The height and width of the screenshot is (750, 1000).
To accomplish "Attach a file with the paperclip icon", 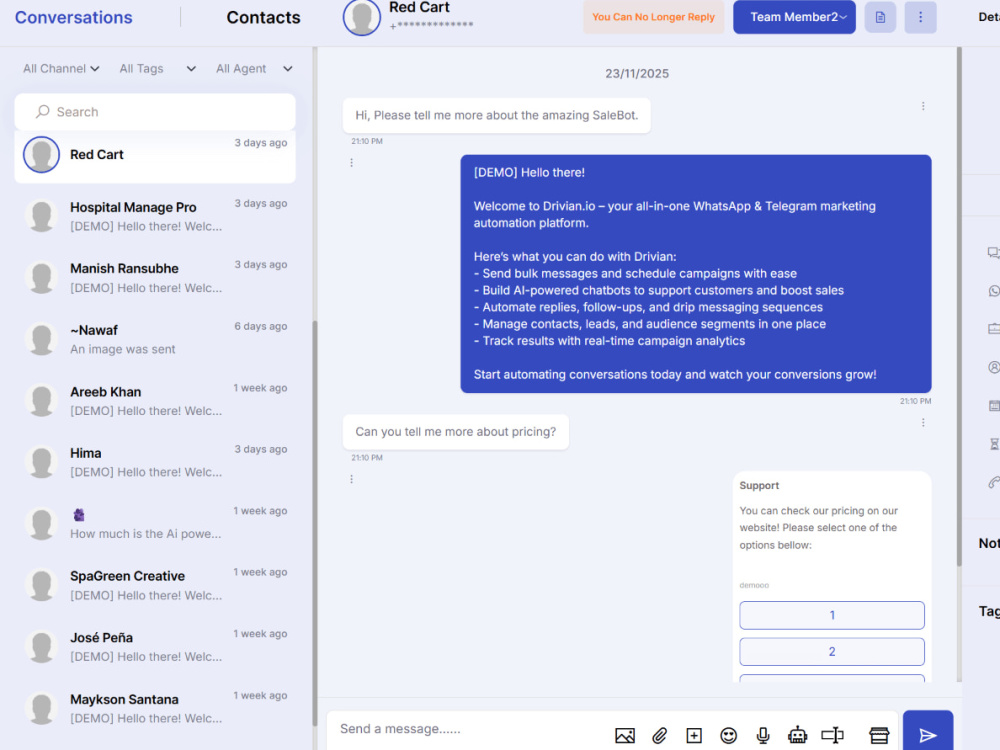I will (x=659, y=735).
